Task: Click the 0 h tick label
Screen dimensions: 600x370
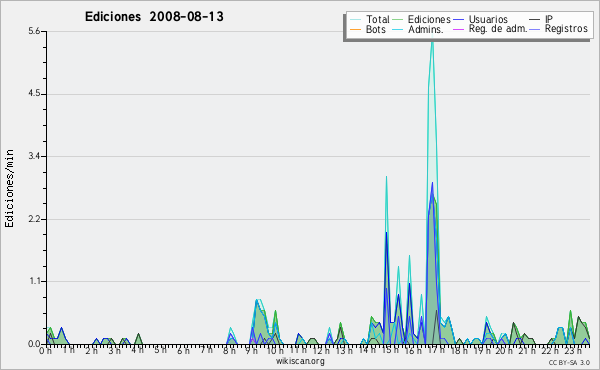Action: click(46, 350)
